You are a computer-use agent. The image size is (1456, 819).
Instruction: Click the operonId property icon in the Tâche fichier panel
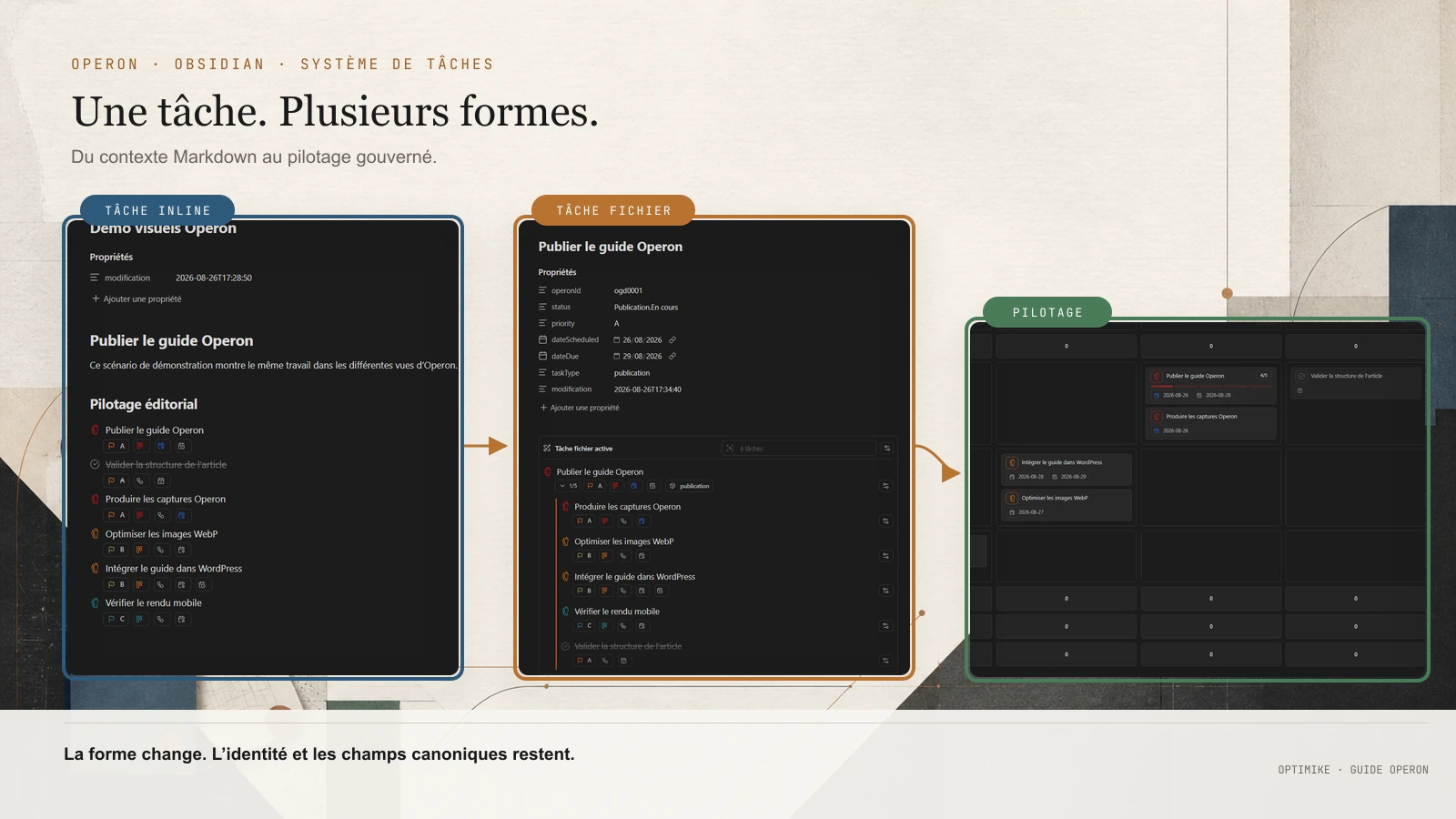click(x=542, y=291)
